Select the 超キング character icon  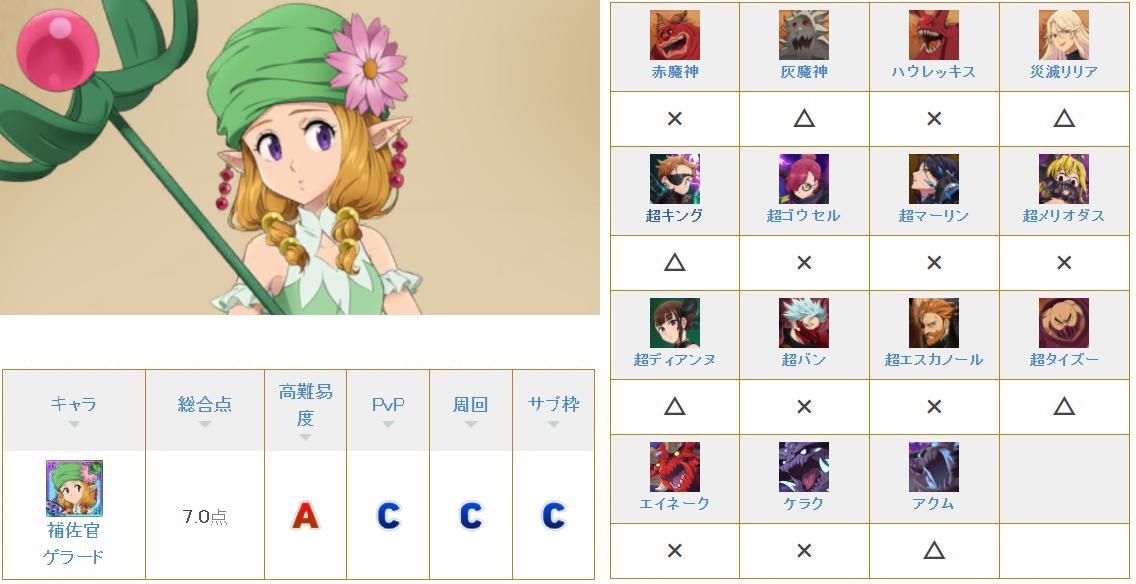point(674,178)
